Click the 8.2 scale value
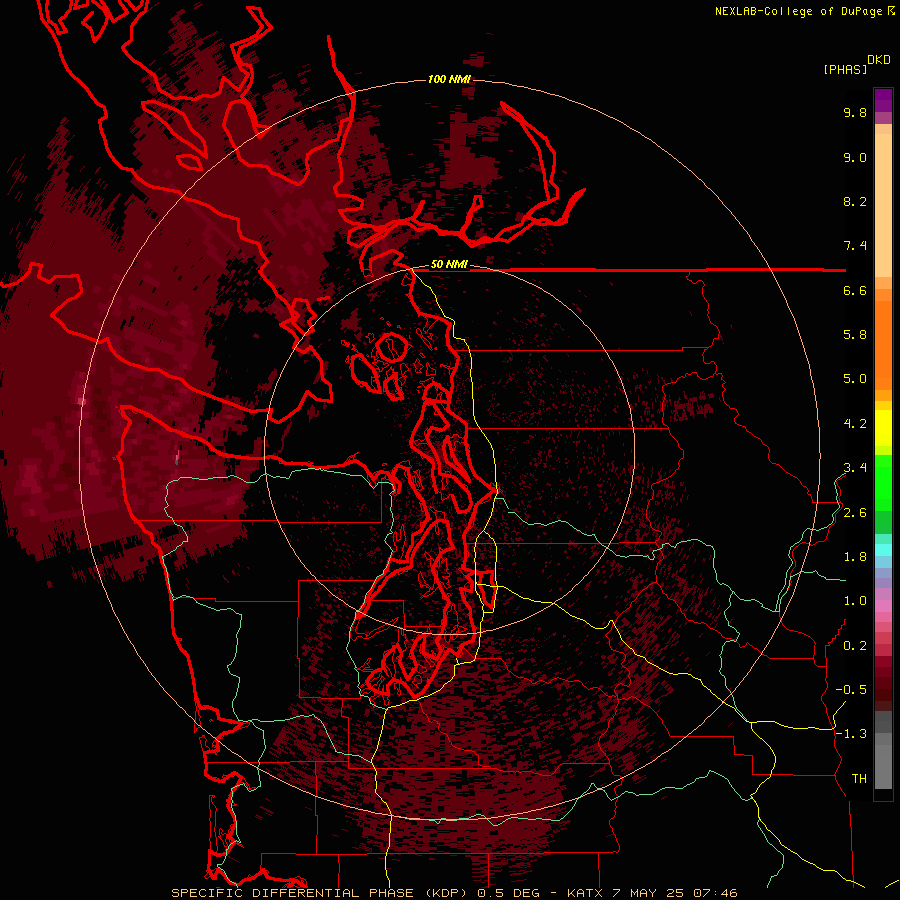The width and height of the screenshot is (900, 900). tap(855, 201)
